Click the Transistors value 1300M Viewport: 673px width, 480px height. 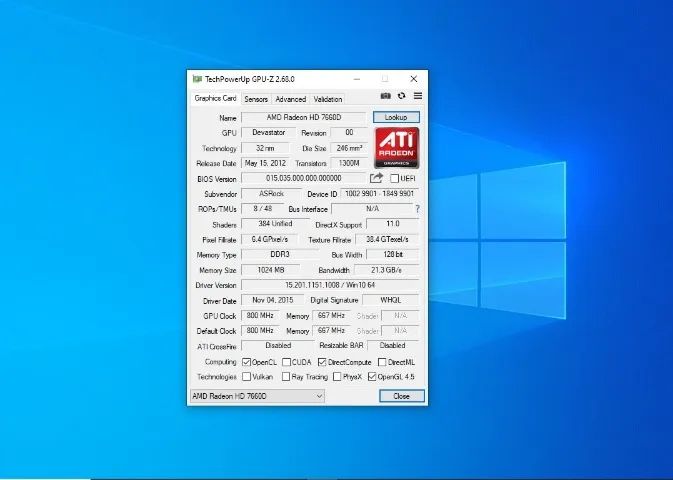tap(349, 163)
